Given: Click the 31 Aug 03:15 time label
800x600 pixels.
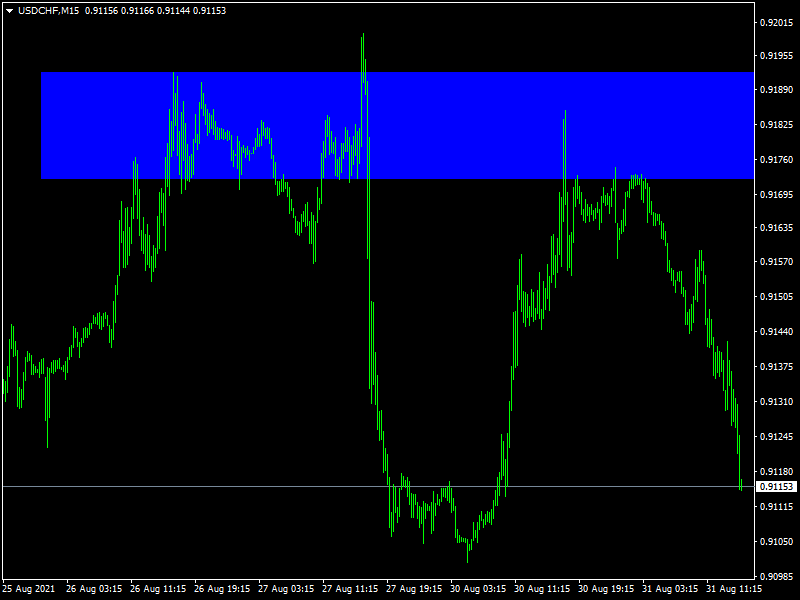Looking at the screenshot, I should coord(670,589).
